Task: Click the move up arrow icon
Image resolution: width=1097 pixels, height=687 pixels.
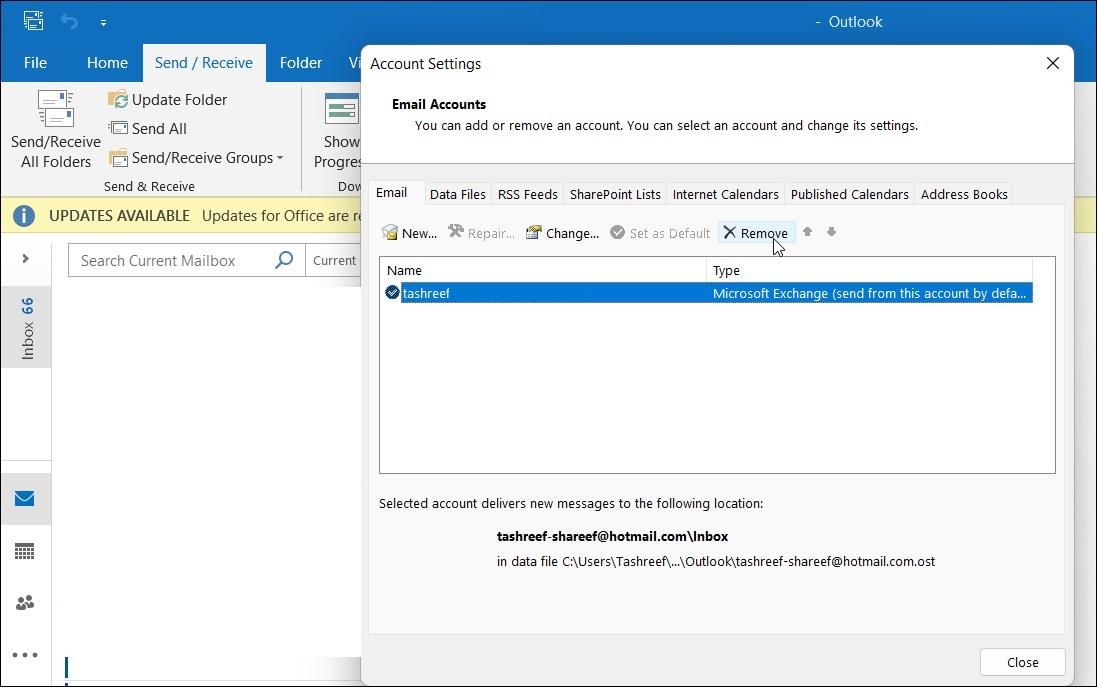Action: click(x=807, y=232)
